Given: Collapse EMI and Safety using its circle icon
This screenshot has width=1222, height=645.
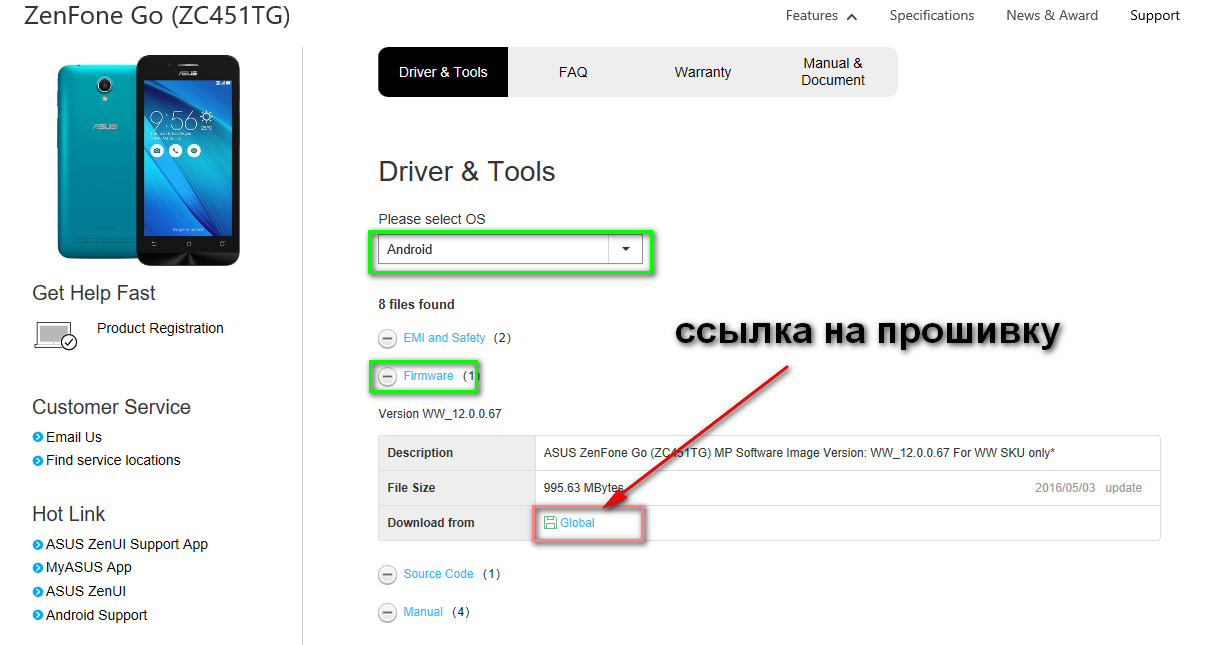Looking at the screenshot, I should pos(387,339).
